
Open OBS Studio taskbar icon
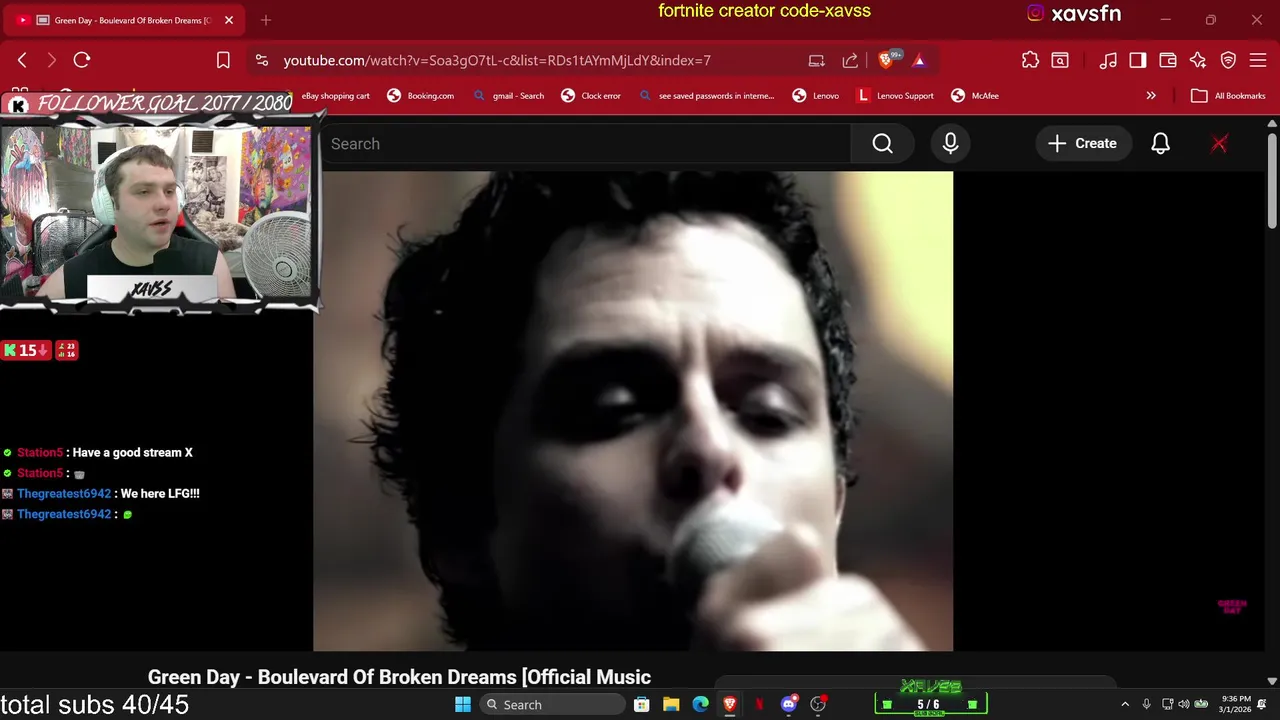click(x=818, y=704)
